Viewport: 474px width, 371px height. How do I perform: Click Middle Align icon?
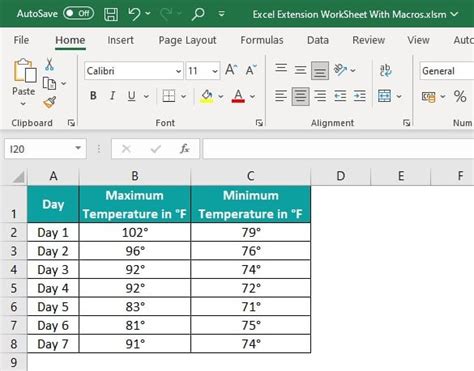pos(300,70)
